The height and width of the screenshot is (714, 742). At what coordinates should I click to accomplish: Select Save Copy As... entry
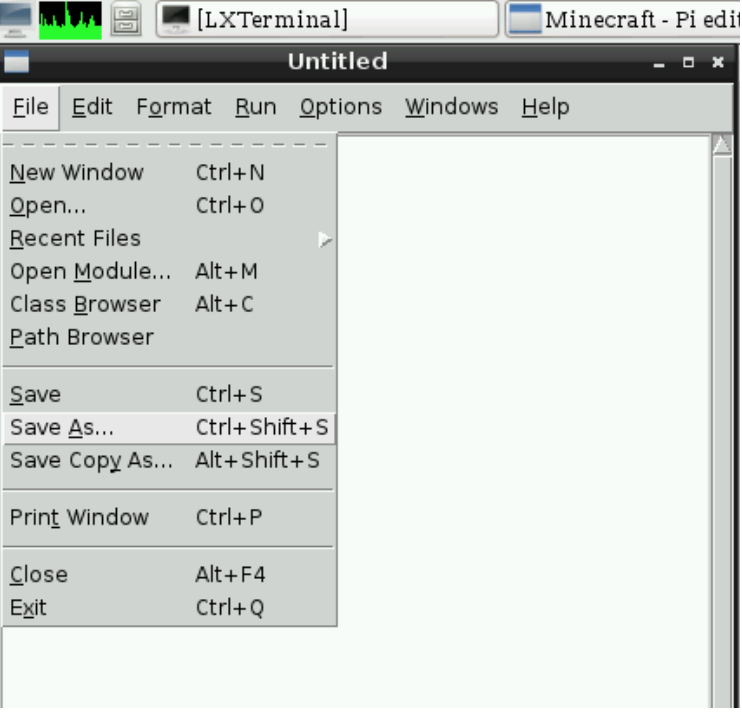point(169,461)
